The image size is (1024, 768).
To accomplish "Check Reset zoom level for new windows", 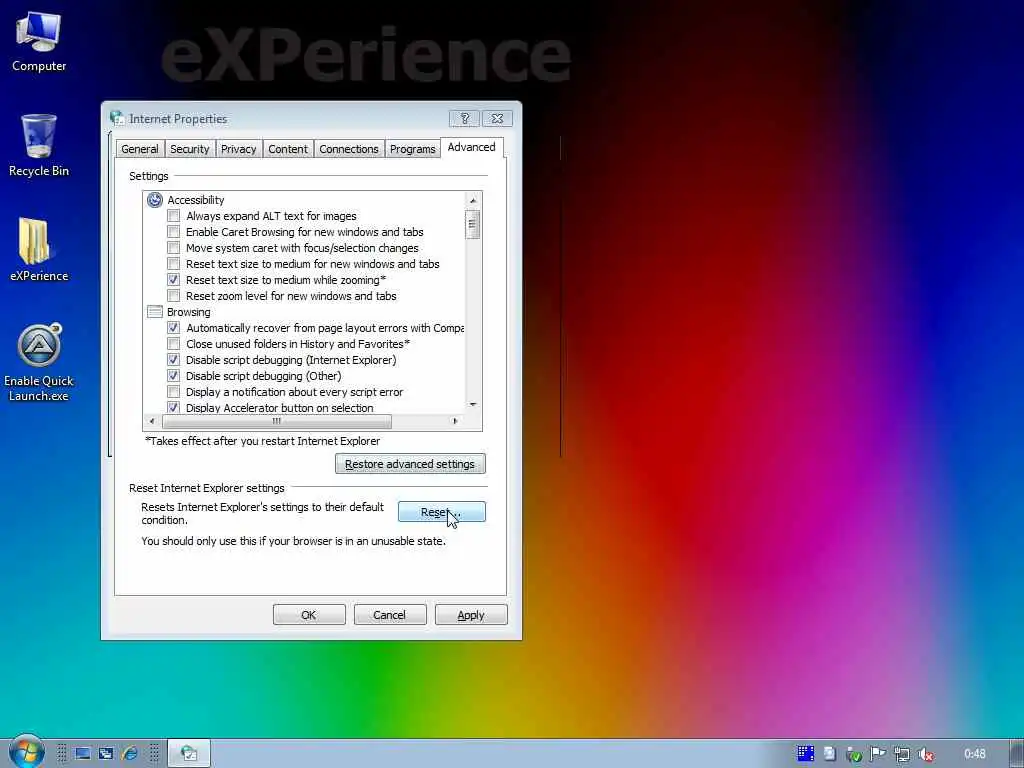I will pyautogui.click(x=173, y=296).
